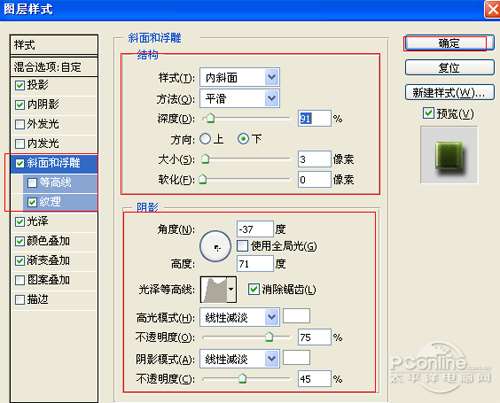Click the highlight color swatch
The width and height of the screenshot is (500, 403).
click(296, 316)
